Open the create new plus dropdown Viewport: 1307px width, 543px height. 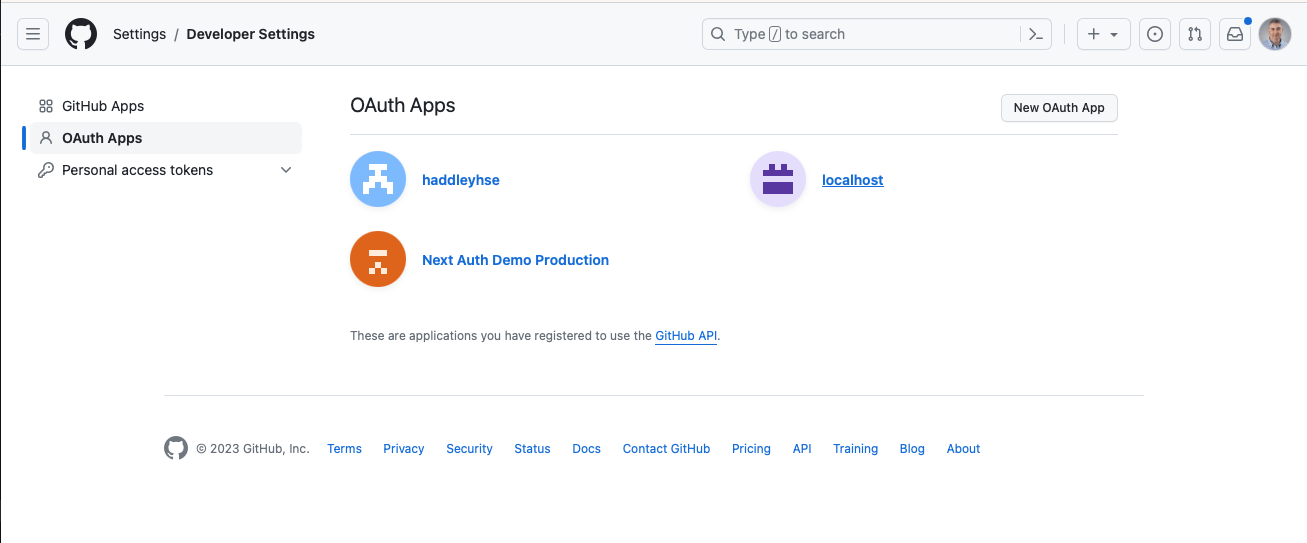(x=1103, y=34)
